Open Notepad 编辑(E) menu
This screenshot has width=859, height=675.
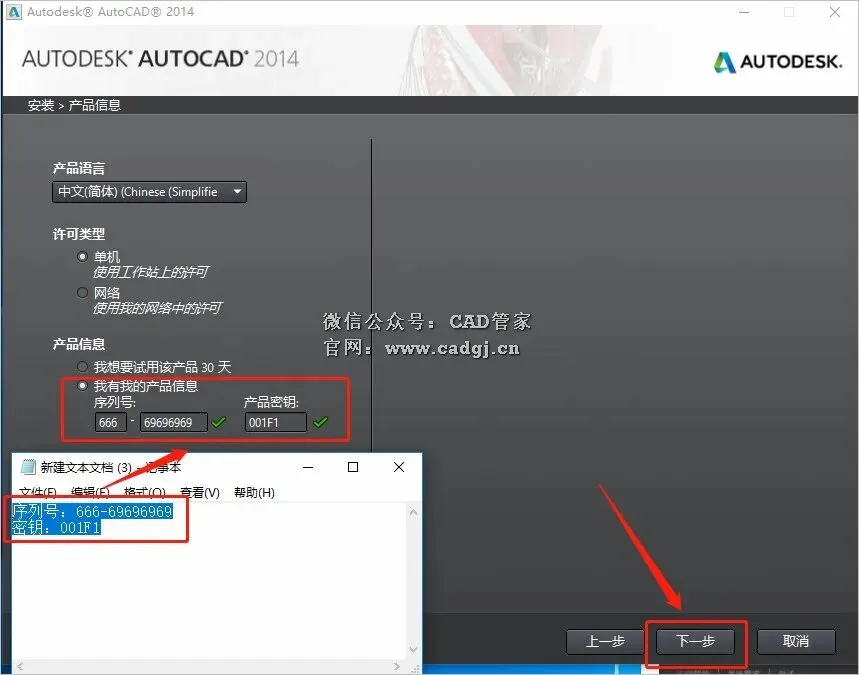coord(90,493)
